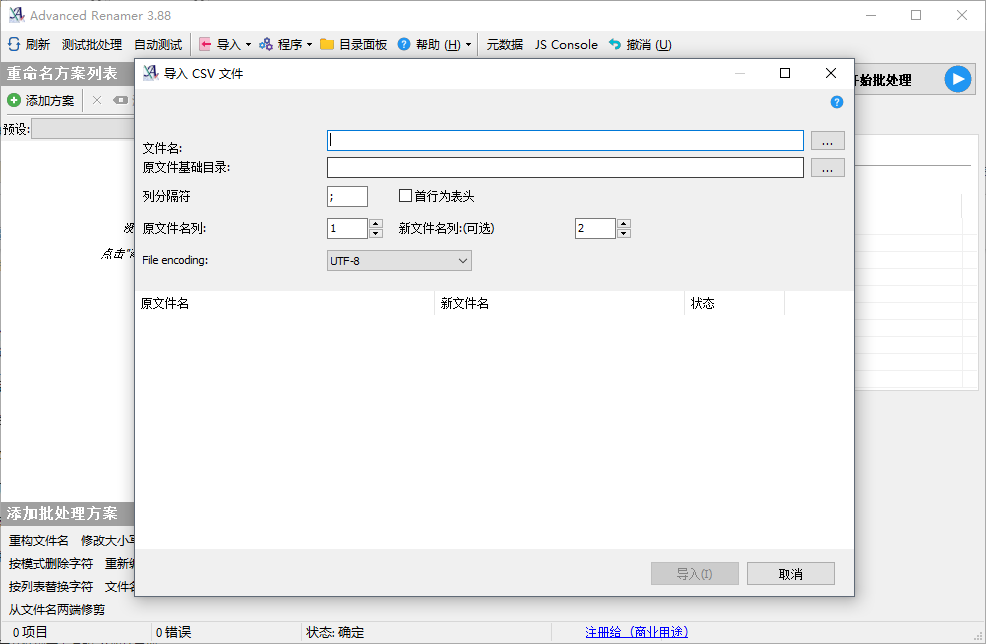Select the JS Console menu item

point(566,44)
